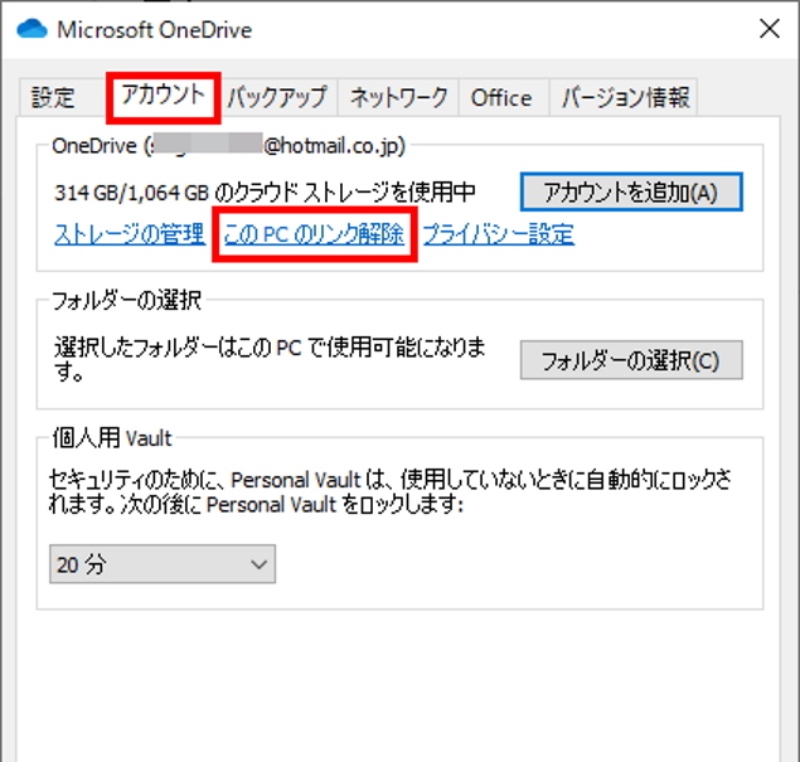
Task: Switch to the 設定 tab
Action: (x=53, y=98)
